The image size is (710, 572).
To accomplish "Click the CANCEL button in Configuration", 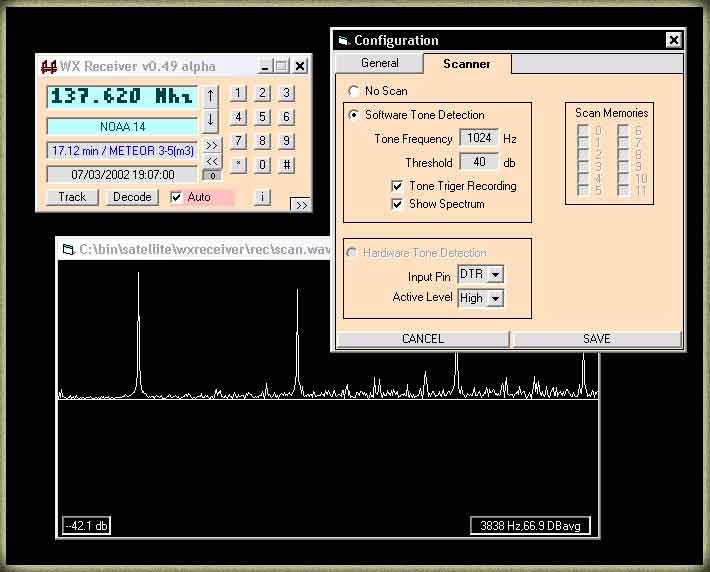I will click(422, 339).
